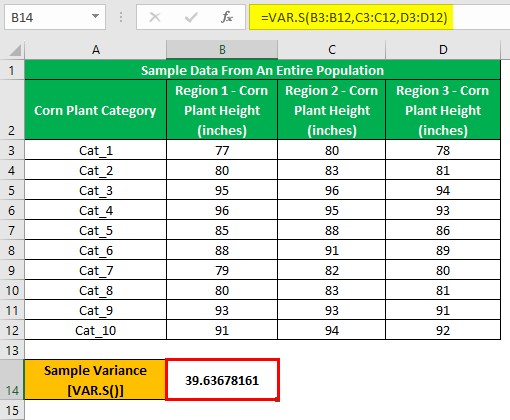This screenshot has height=420, width=510.
Task: Click the 'Region 1 - Corn Plant Height' header
Action: [x=222, y=110]
